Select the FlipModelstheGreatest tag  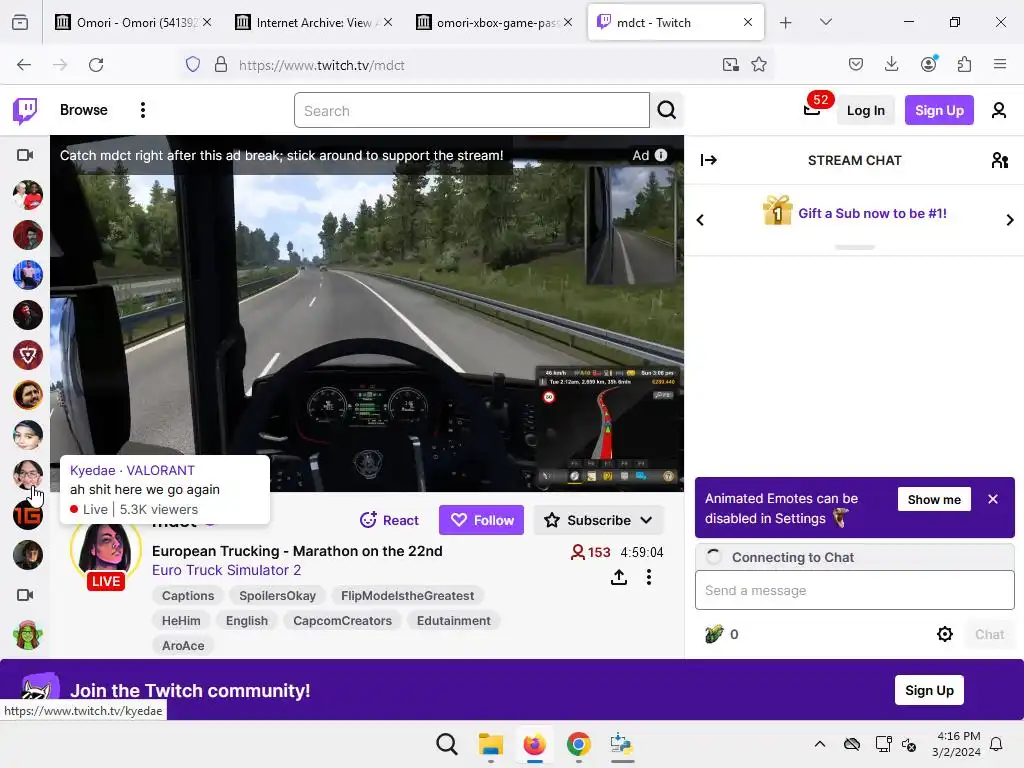[x=408, y=596]
